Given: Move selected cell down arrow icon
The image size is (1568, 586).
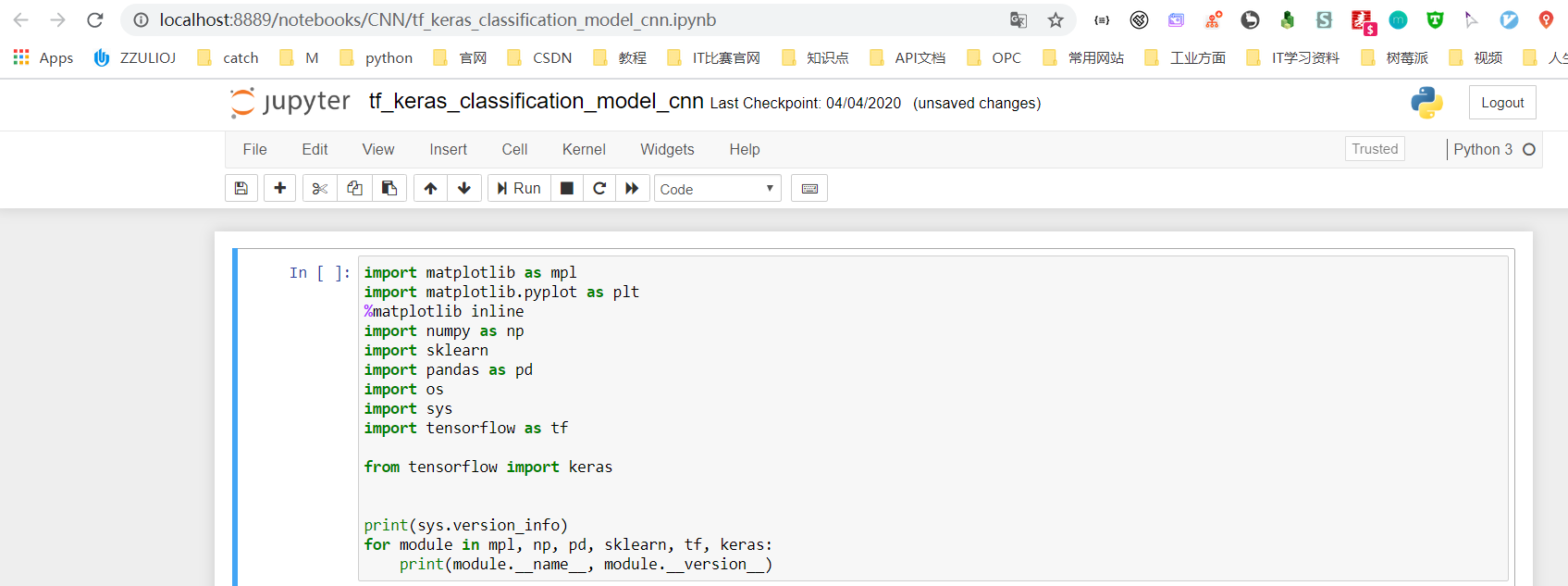Looking at the screenshot, I should coord(464,188).
